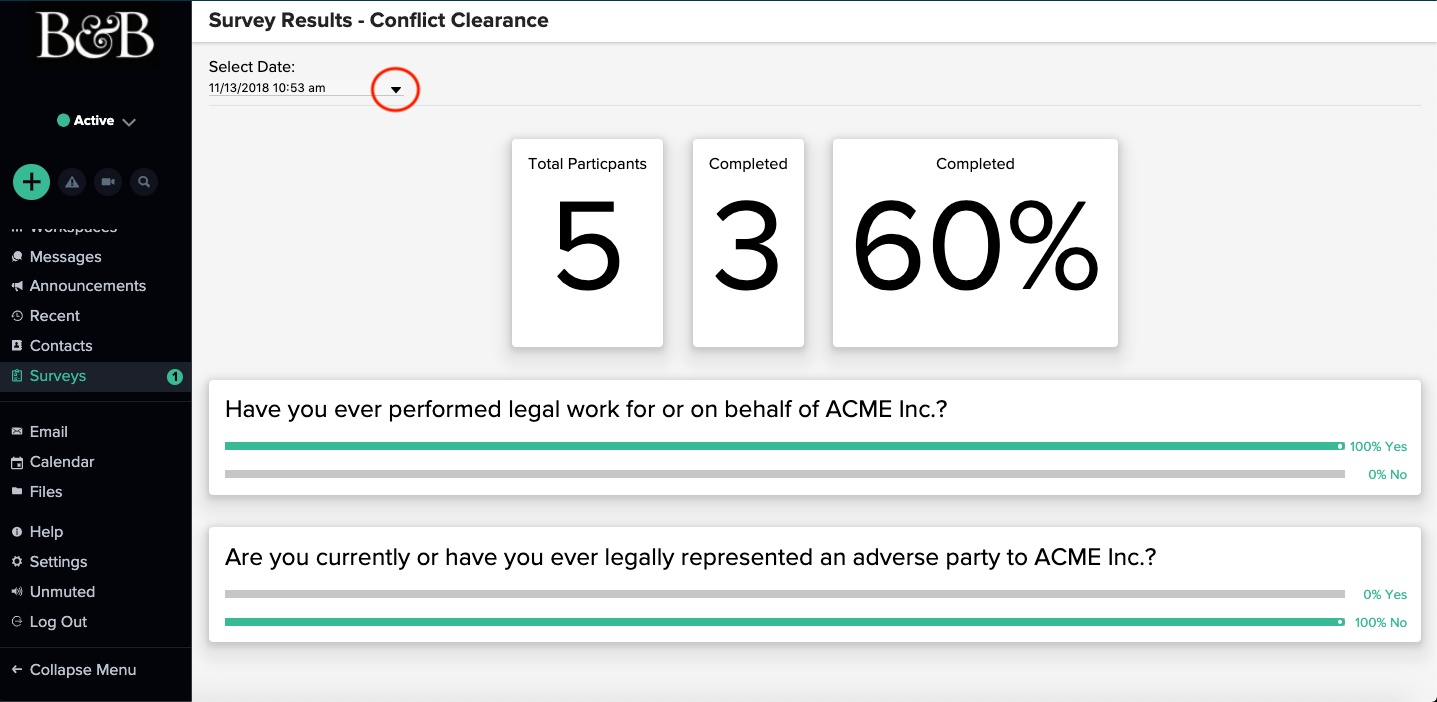The width and height of the screenshot is (1437, 702).
Task: Open the Select Date dropdown arrow
Action: click(396, 90)
